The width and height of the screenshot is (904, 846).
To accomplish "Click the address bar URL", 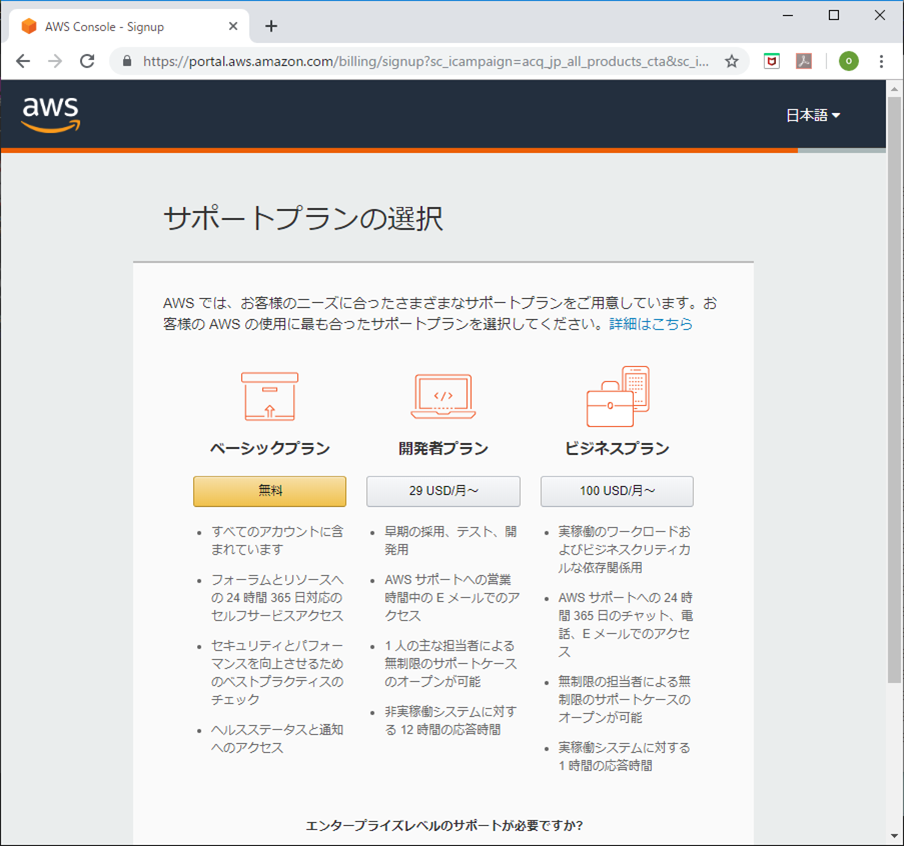I will pos(425,61).
